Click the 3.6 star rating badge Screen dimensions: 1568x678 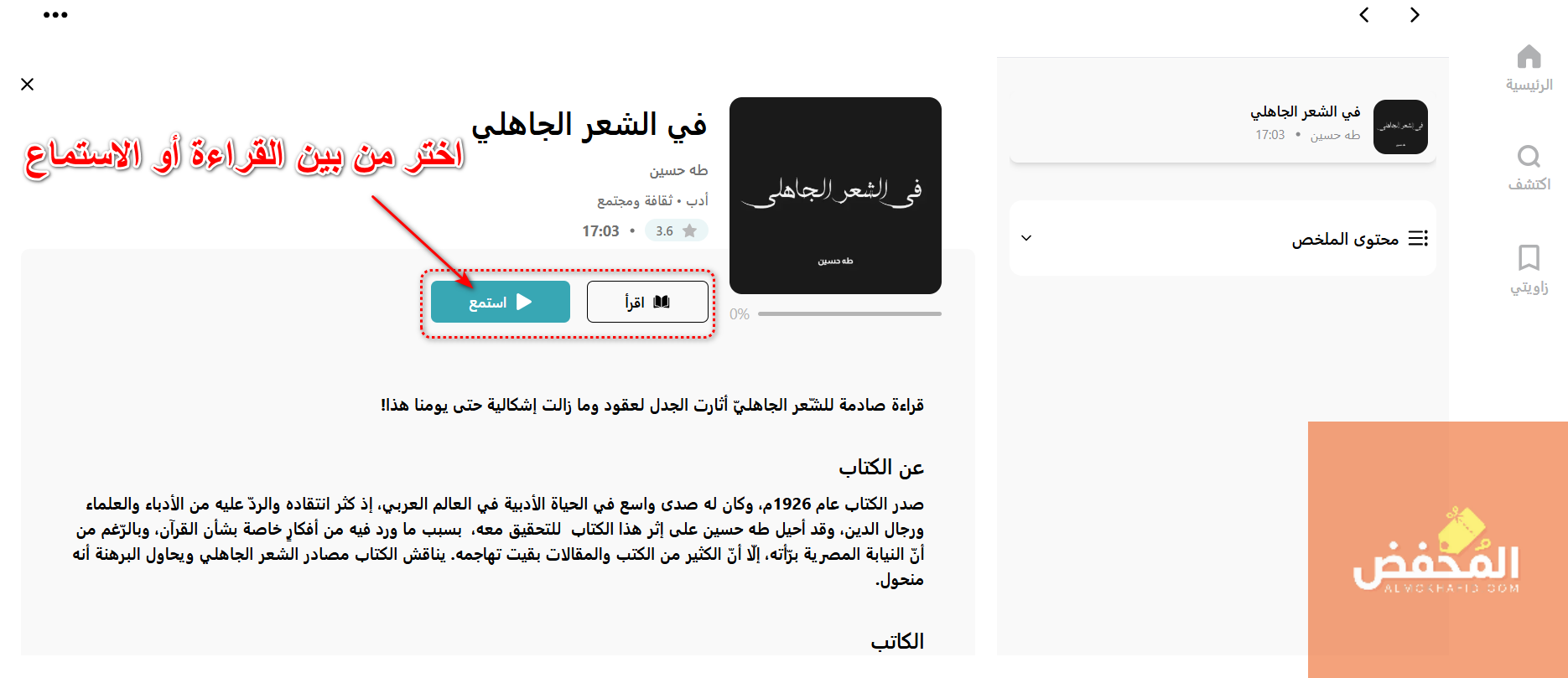click(x=676, y=230)
